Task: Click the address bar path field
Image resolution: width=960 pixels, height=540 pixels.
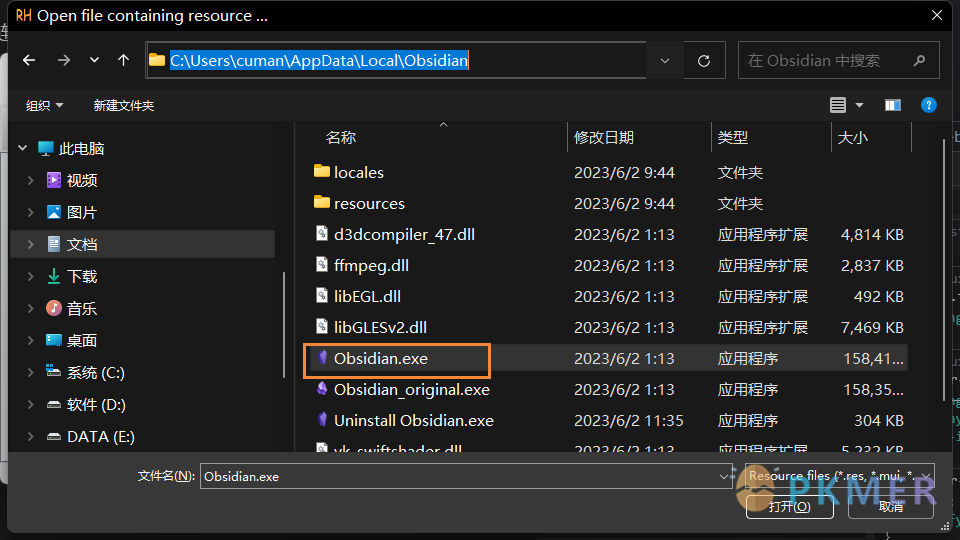Action: coord(396,60)
